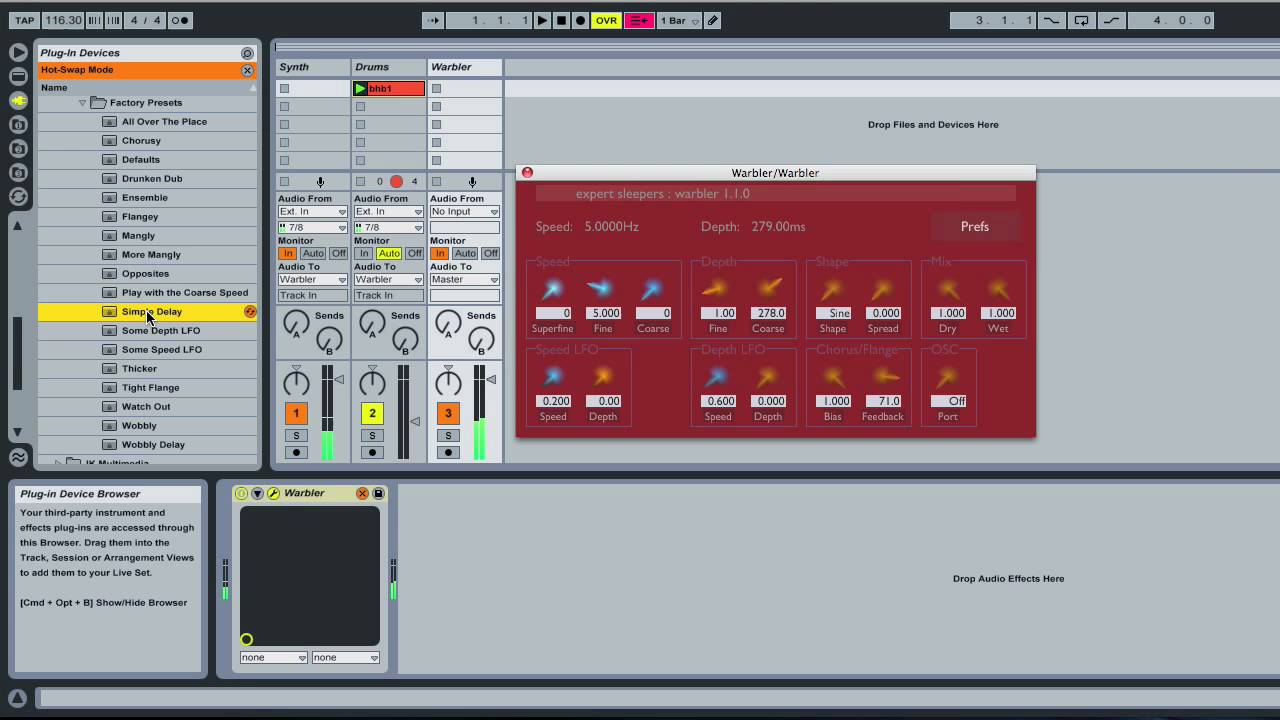1280x720 pixels.
Task: Toggle the Loop switch
Action: pyautogui.click(x=1081, y=20)
